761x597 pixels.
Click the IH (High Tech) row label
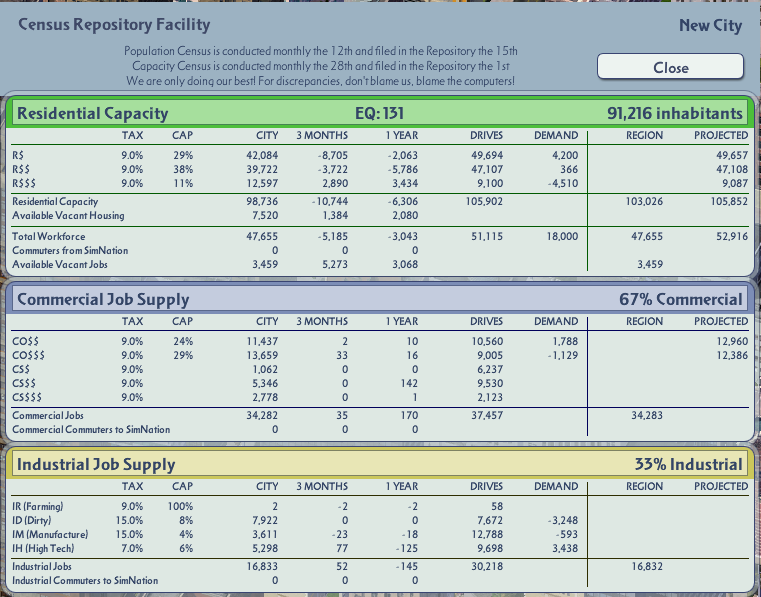point(43,548)
